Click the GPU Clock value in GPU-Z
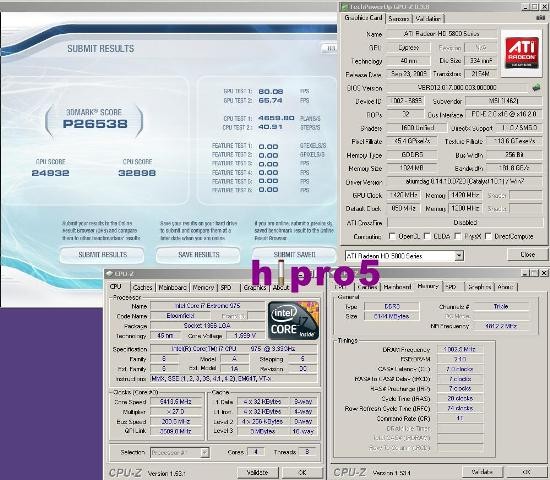Screen dimensions: 550x480 [404, 195]
